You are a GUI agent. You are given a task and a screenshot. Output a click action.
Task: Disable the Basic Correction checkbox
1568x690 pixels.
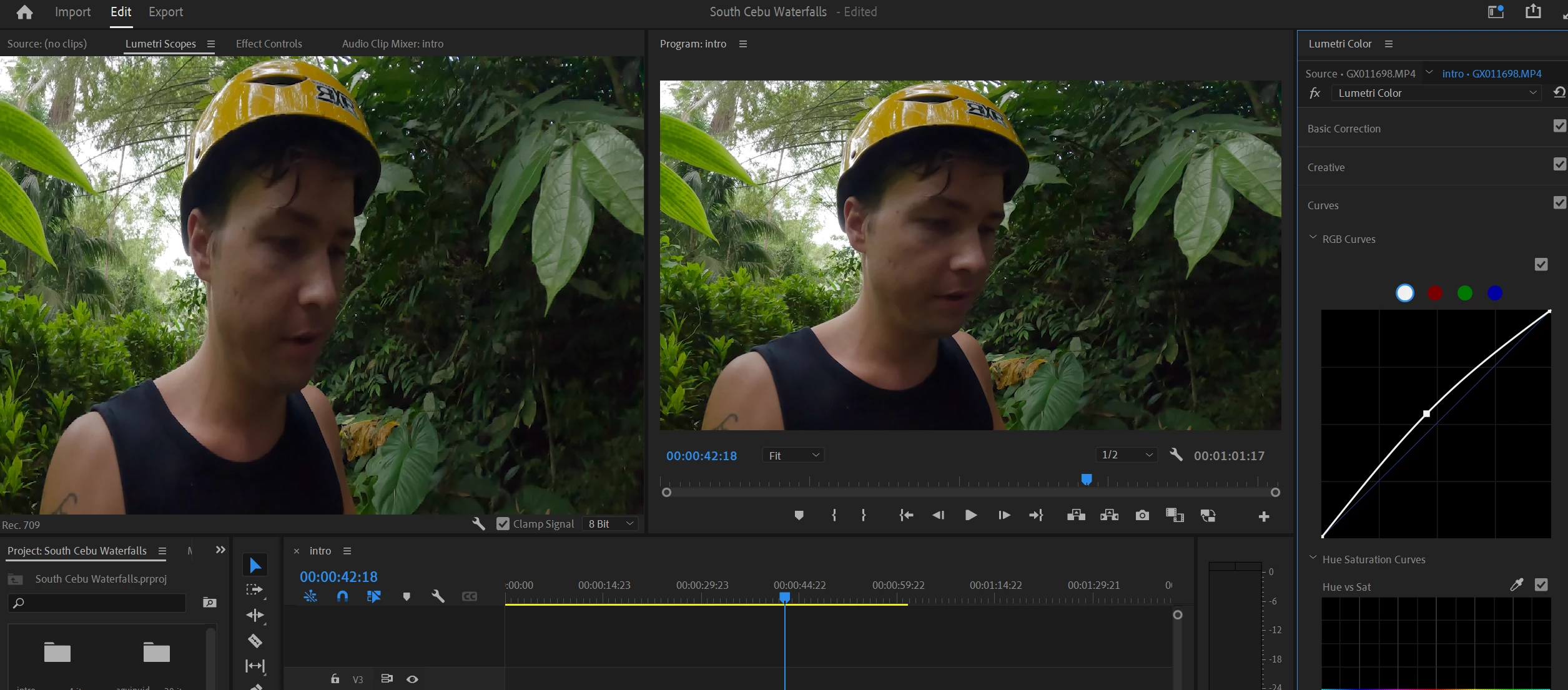tap(1559, 126)
